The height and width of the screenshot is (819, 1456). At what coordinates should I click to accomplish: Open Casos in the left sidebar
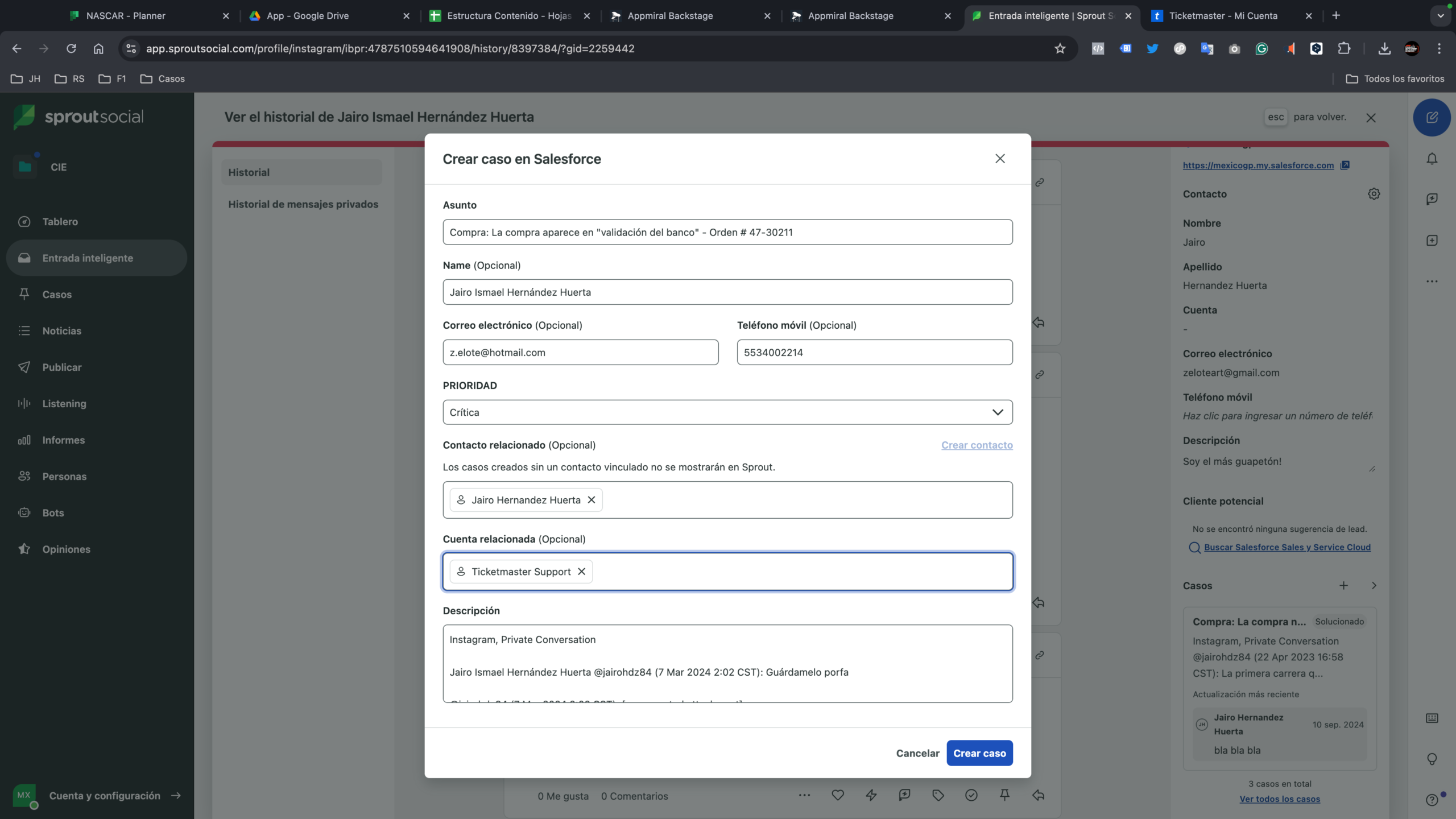tap(57, 294)
